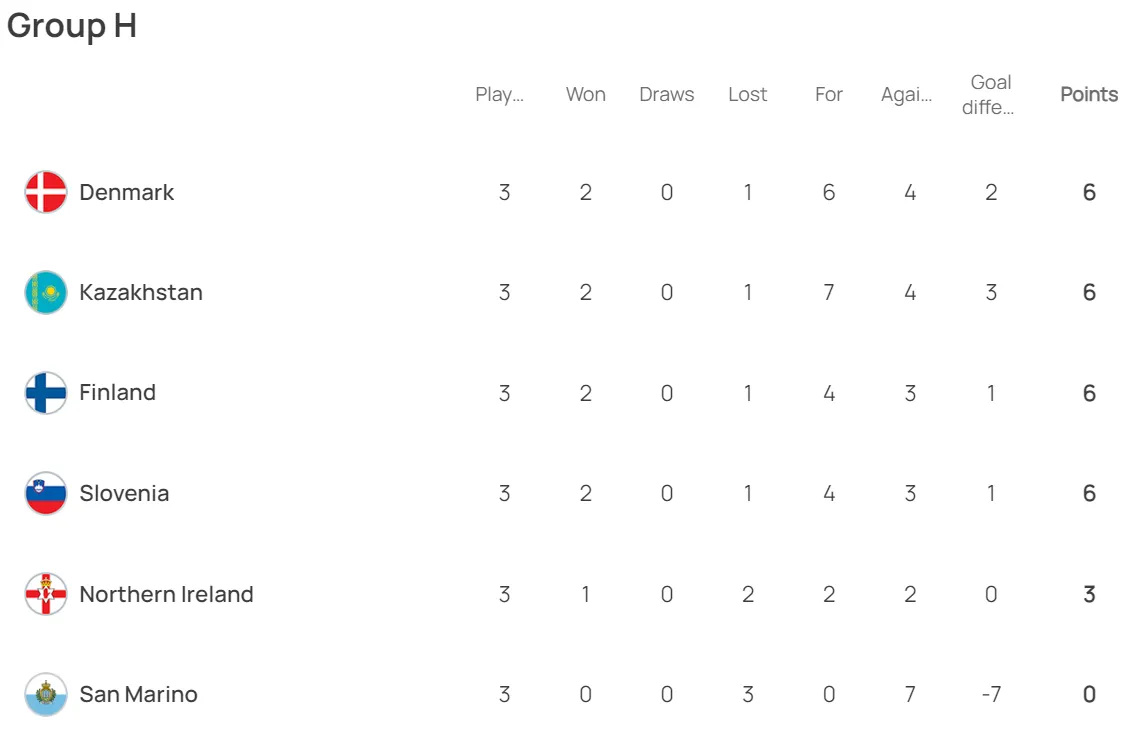This screenshot has width=1133, height=731.
Task: Click the Goal difference column header
Action: (x=989, y=95)
